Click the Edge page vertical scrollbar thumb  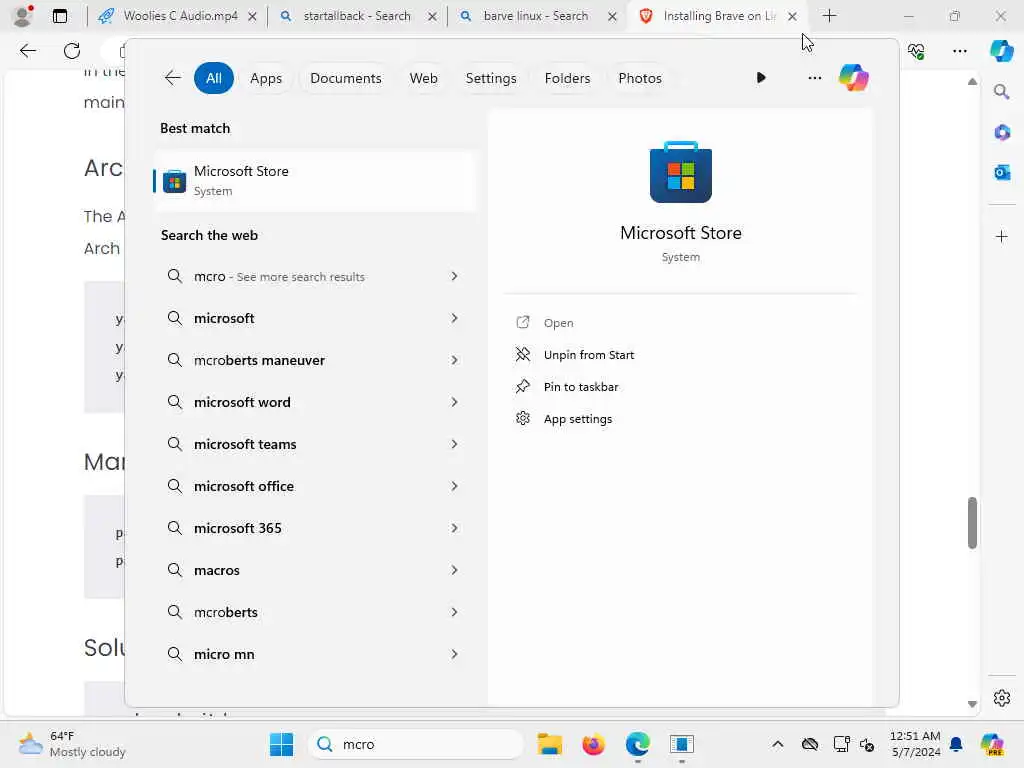pyautogui.click(x=972, y=522)
